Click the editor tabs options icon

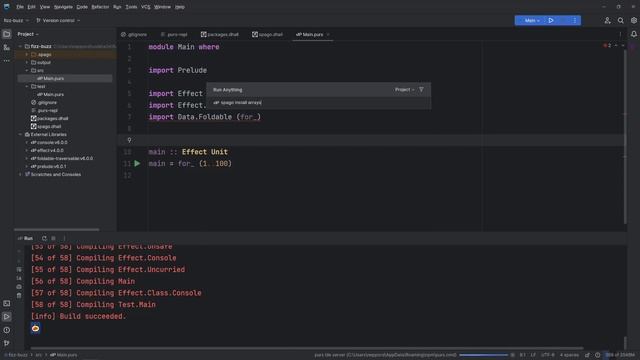620,34
